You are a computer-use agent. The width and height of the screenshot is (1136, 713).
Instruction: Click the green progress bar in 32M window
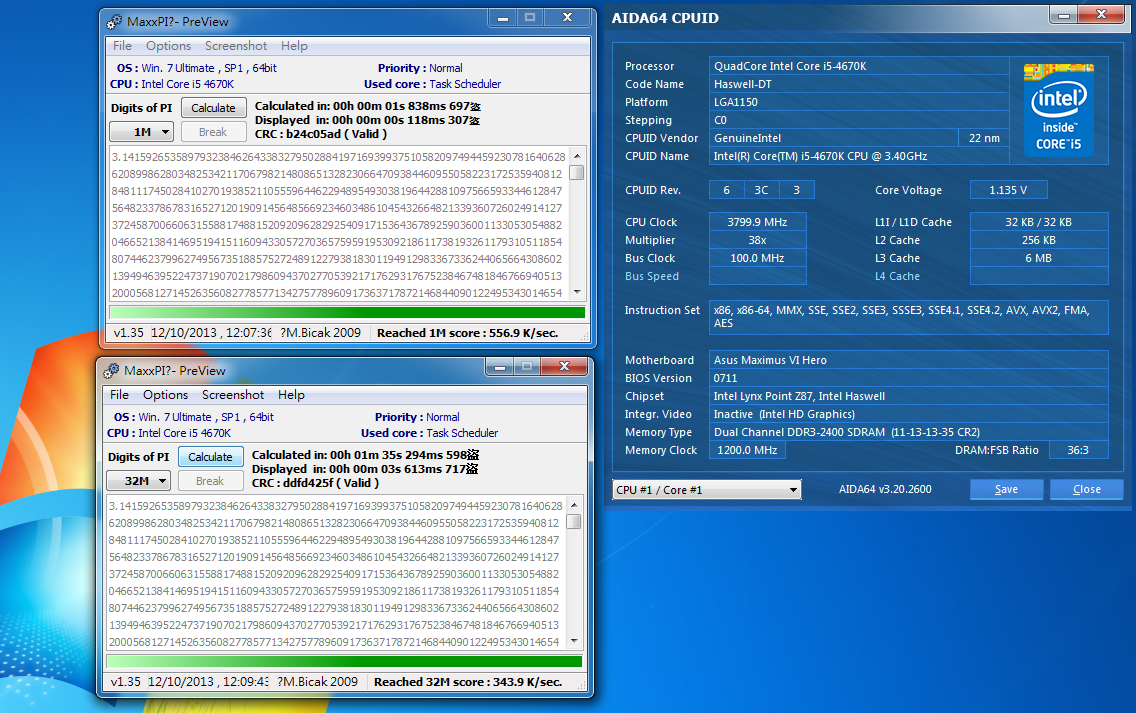(344, 662)
